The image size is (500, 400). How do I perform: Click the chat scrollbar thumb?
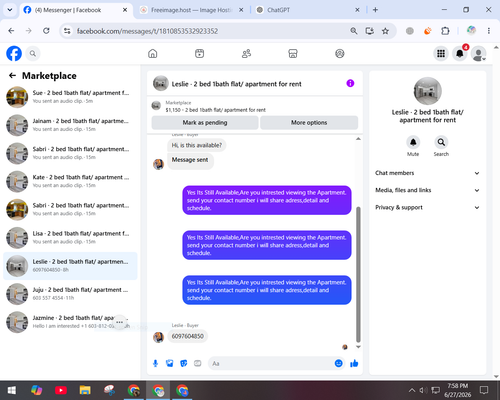358,274
